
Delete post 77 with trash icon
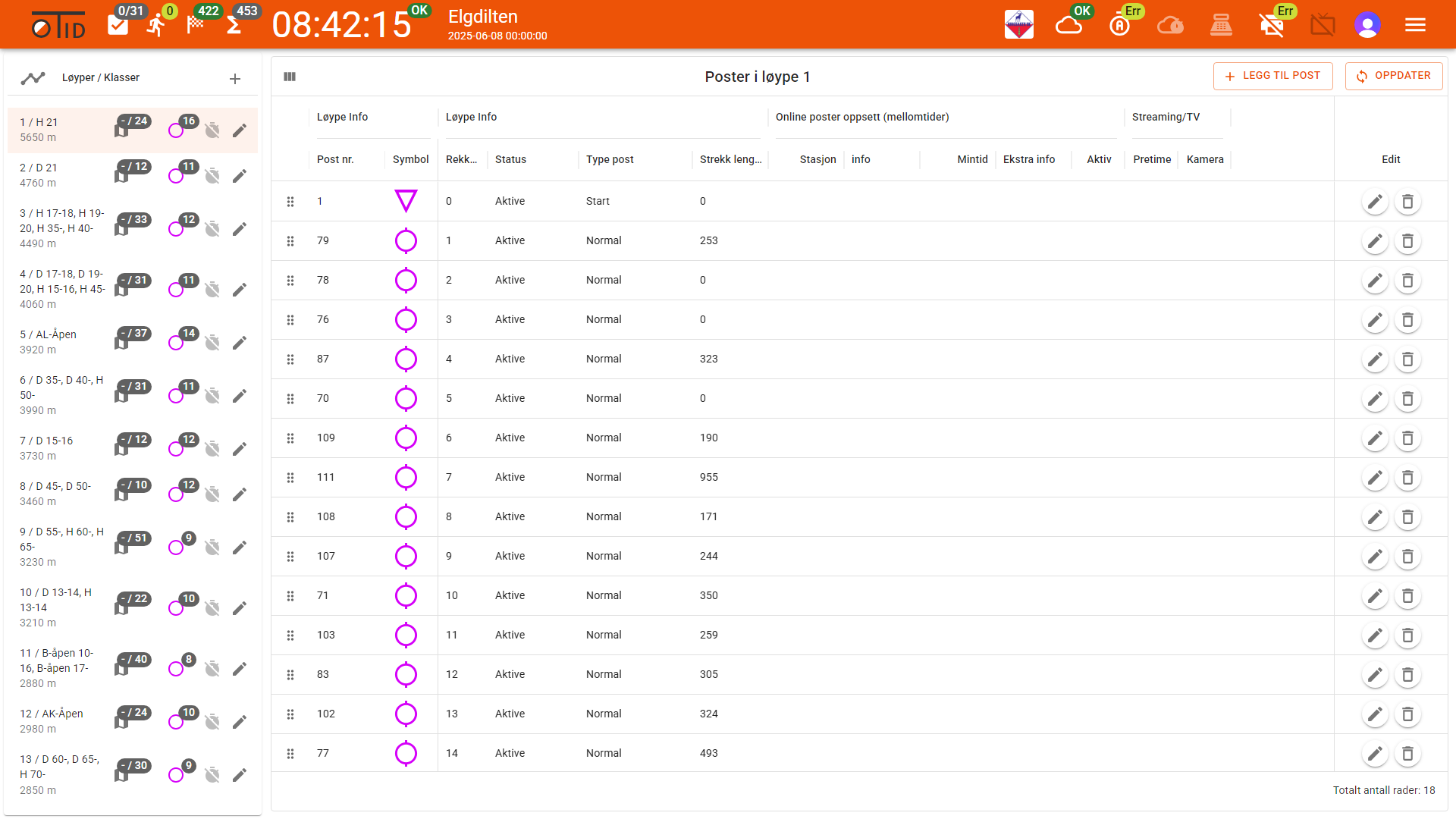1407,754
